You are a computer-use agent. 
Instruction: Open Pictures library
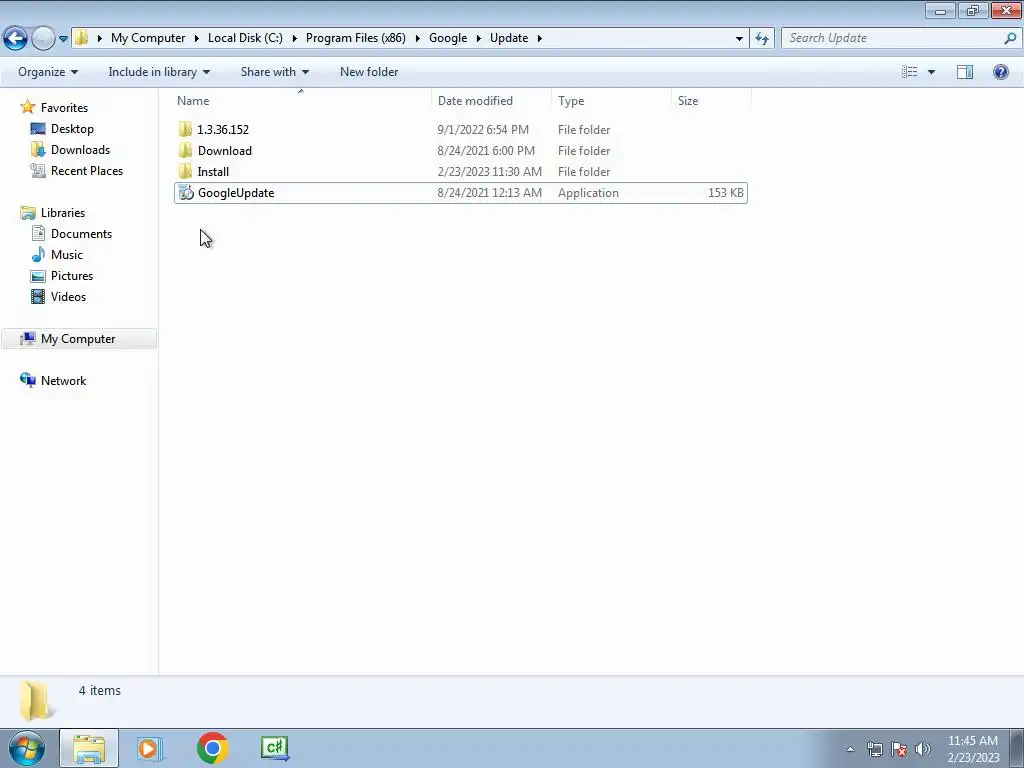pyautogui.click(x=72, y=276)
